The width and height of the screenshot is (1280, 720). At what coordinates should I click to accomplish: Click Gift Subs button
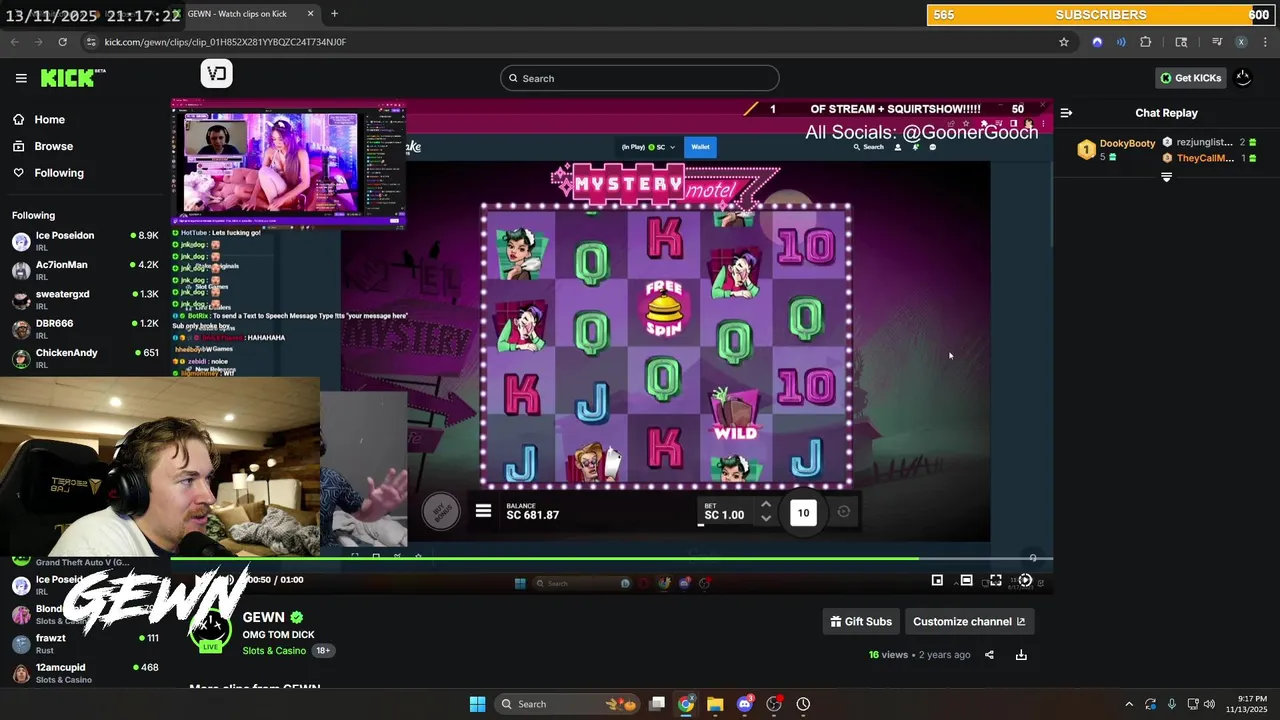[861, 621]
